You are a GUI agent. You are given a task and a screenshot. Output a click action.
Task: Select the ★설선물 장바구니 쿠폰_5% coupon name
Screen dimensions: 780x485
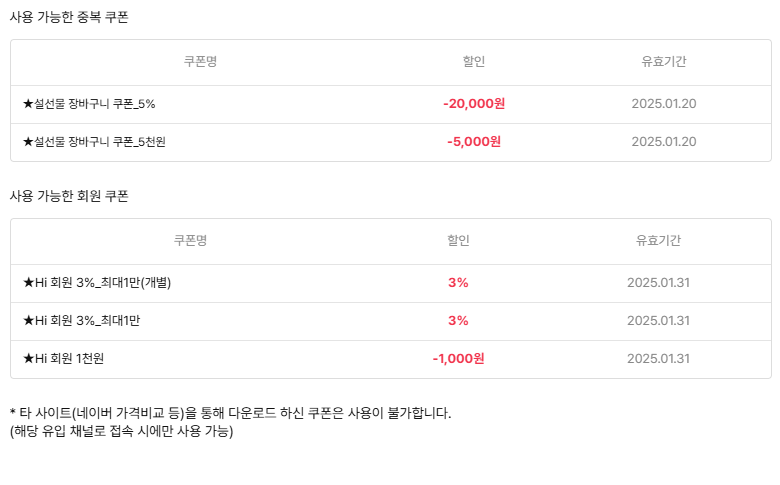click(89, 104)
